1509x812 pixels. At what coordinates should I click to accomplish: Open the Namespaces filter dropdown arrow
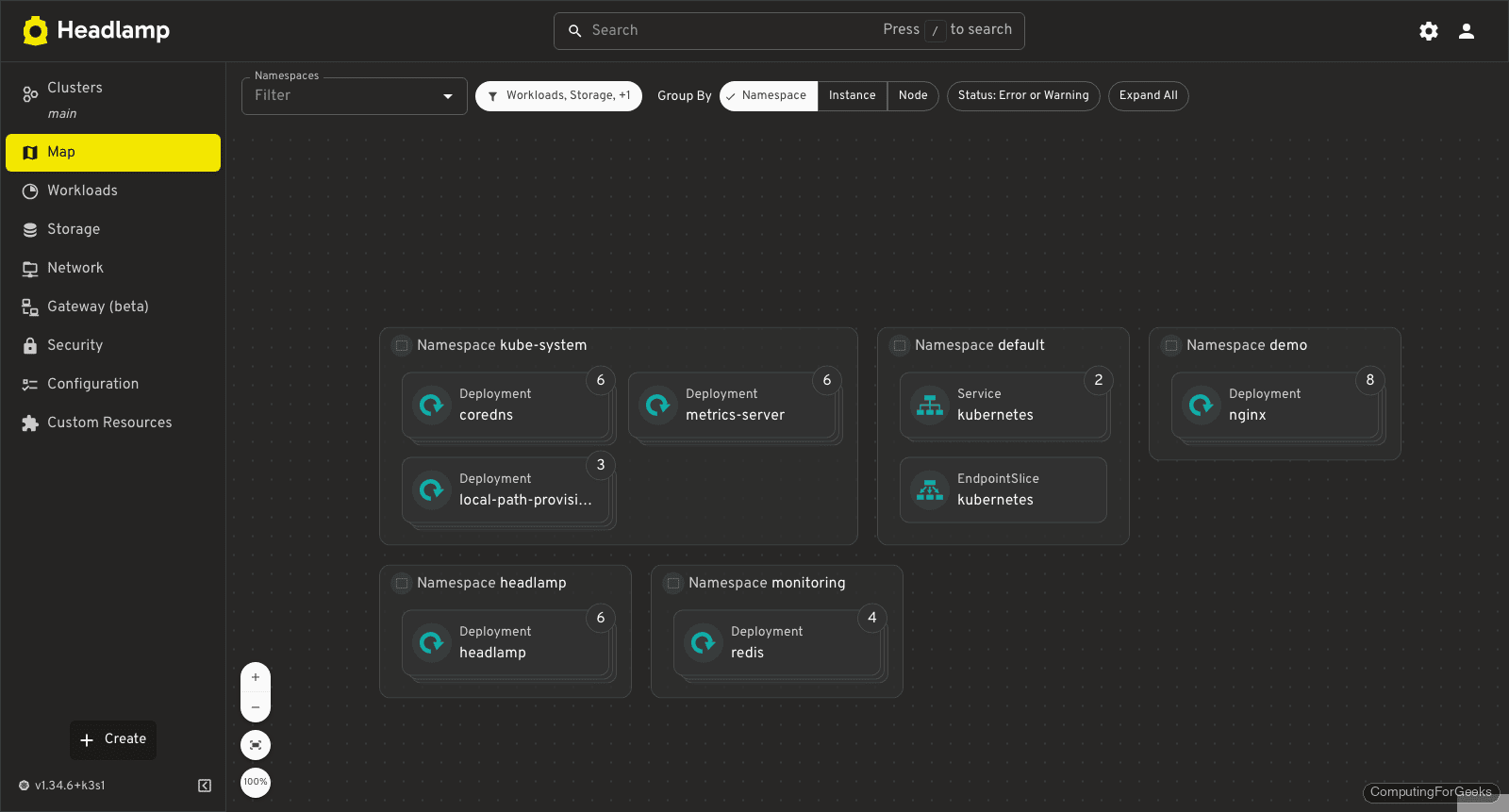(448, 96)
